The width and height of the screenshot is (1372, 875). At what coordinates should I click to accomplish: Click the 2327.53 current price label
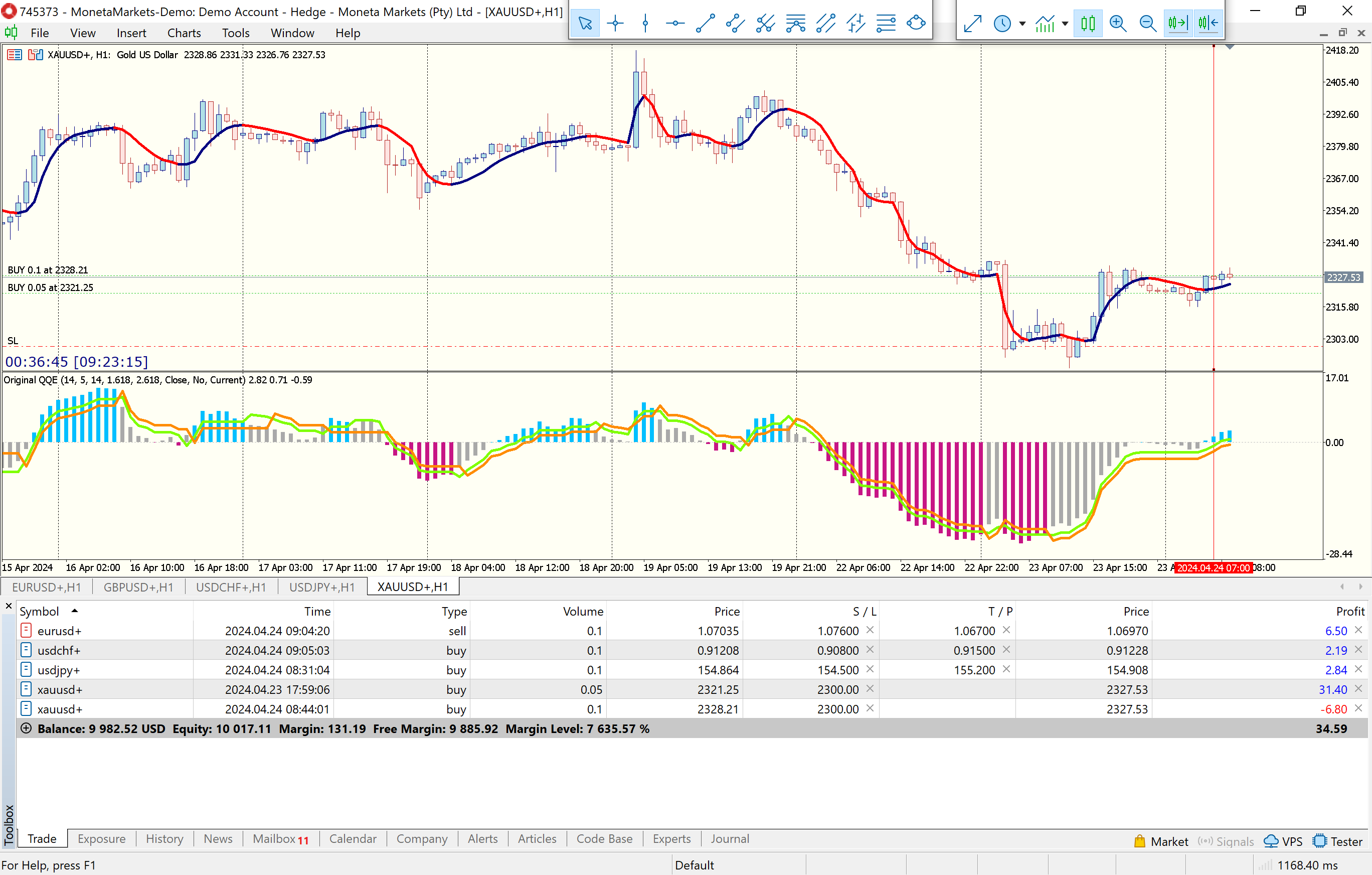tap(1343, 277)
